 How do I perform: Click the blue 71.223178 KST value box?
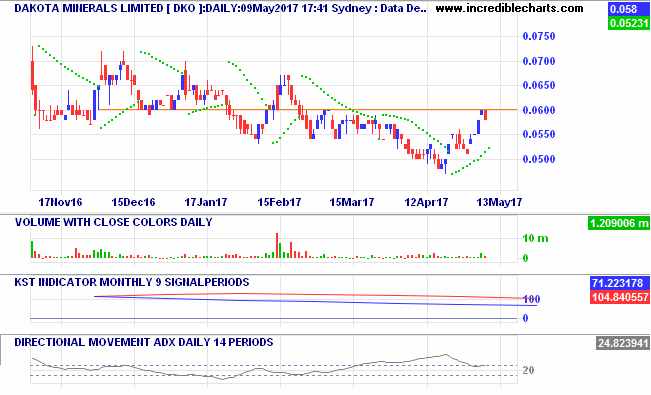(619, 283)
